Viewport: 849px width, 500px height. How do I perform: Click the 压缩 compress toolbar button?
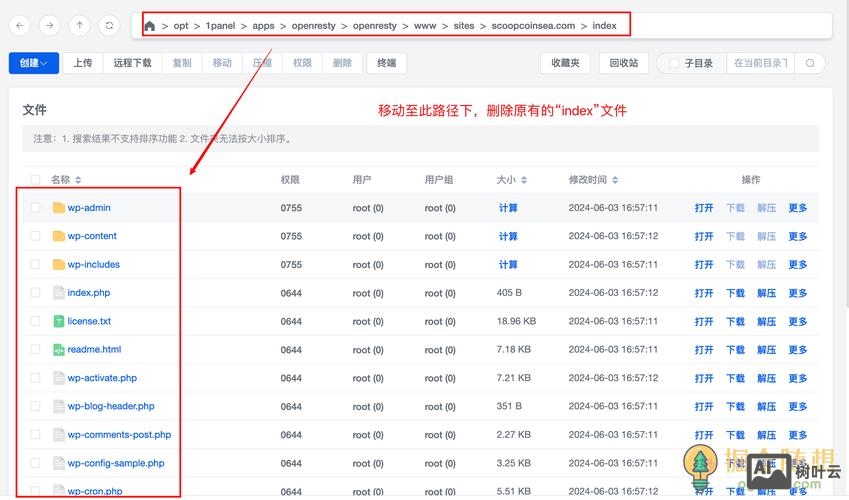[262, 63]
